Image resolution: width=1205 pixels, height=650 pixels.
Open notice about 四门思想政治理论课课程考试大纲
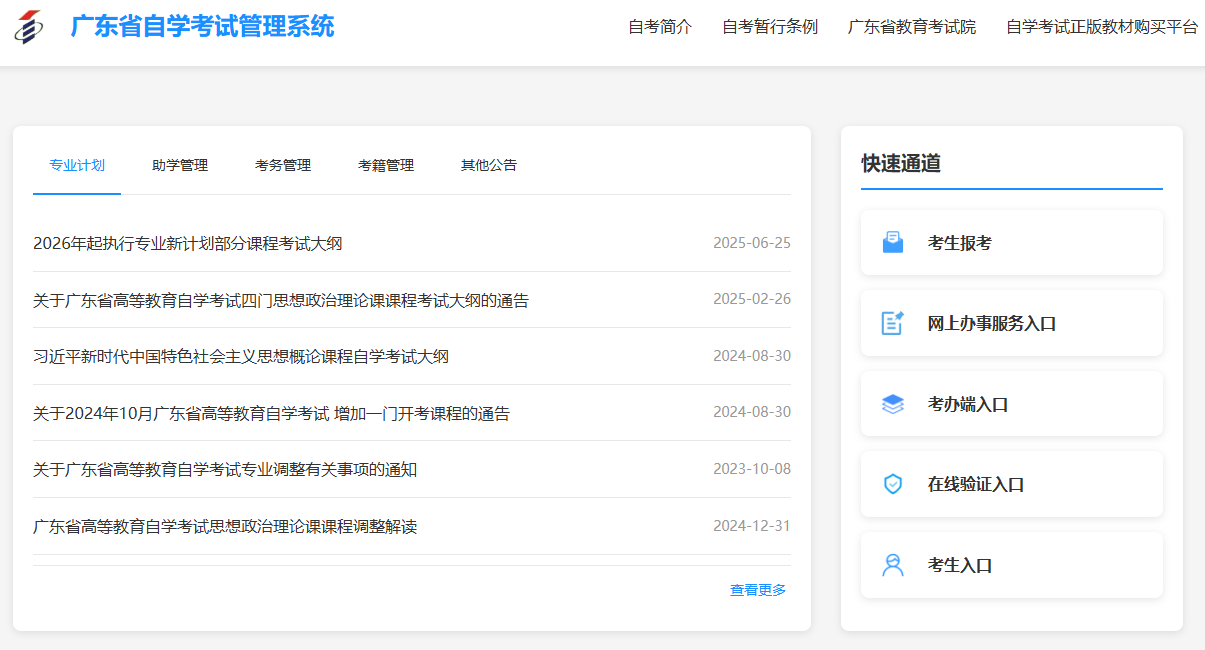tap(281, 300)
